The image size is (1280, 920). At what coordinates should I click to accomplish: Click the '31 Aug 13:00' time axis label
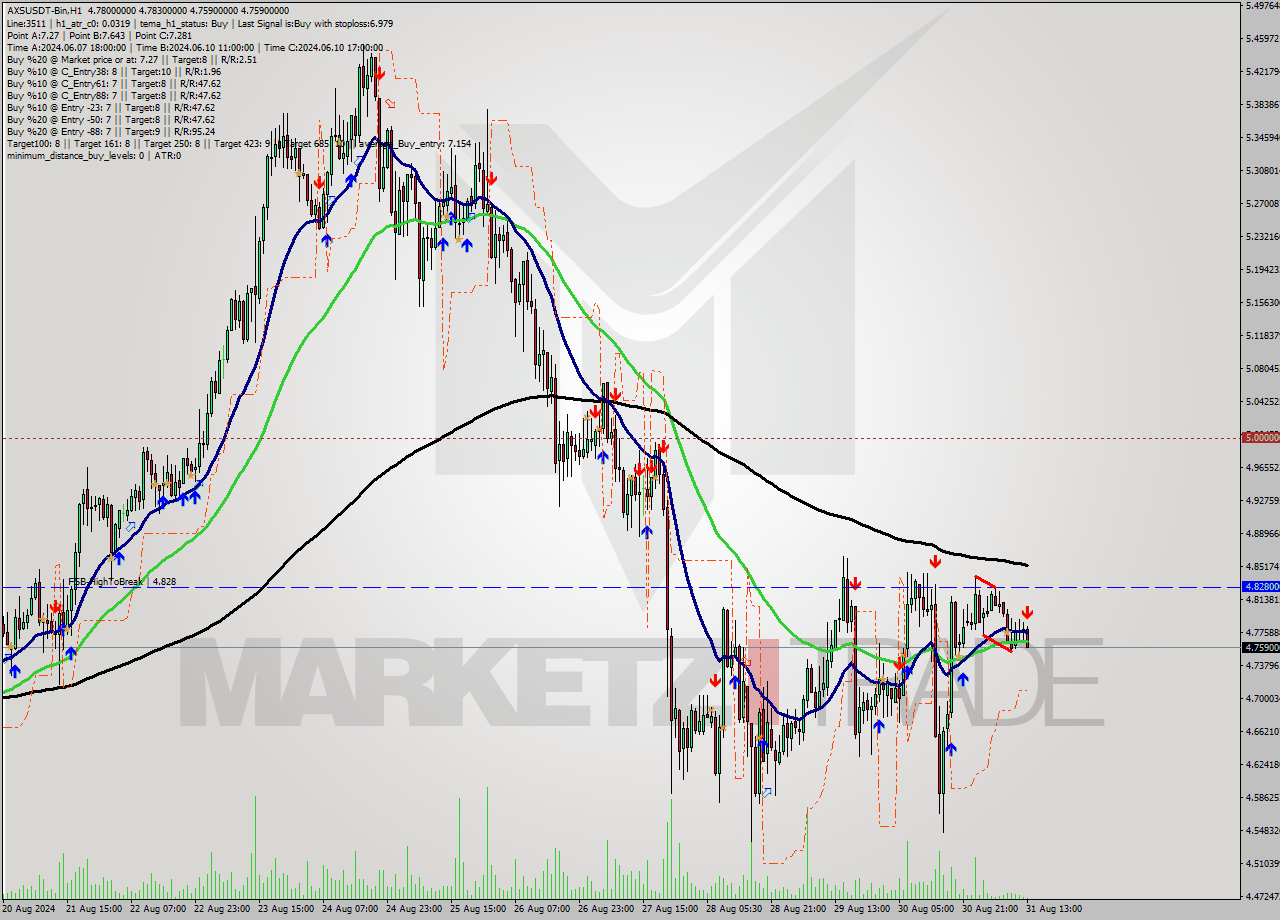pos(1055,908)
